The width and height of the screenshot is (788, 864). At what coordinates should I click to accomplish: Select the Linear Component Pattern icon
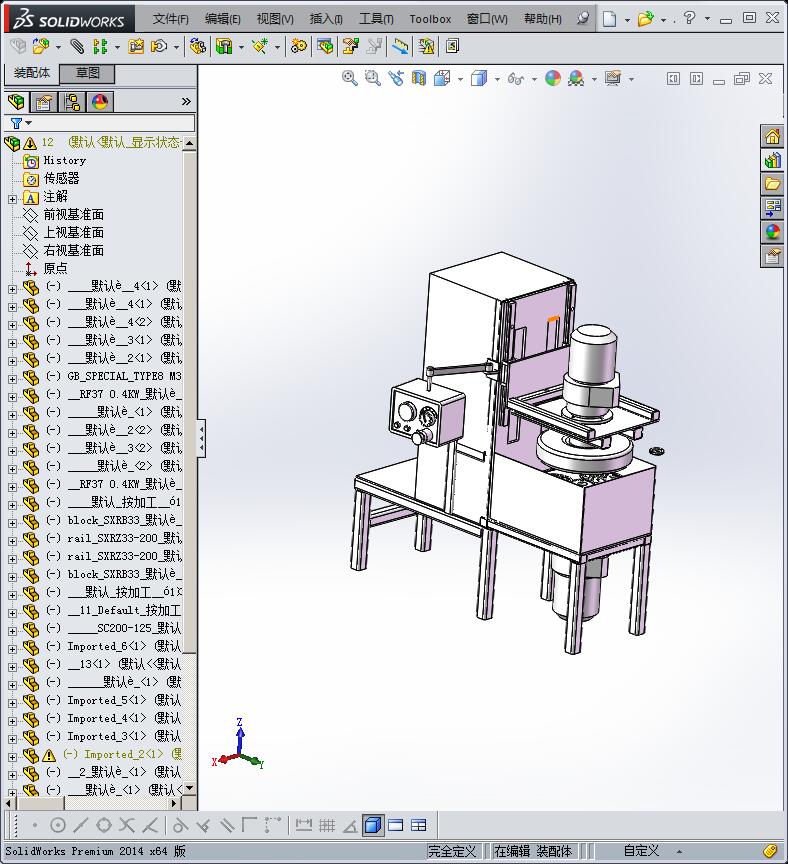pyautogui.click(x=100, y=46)
